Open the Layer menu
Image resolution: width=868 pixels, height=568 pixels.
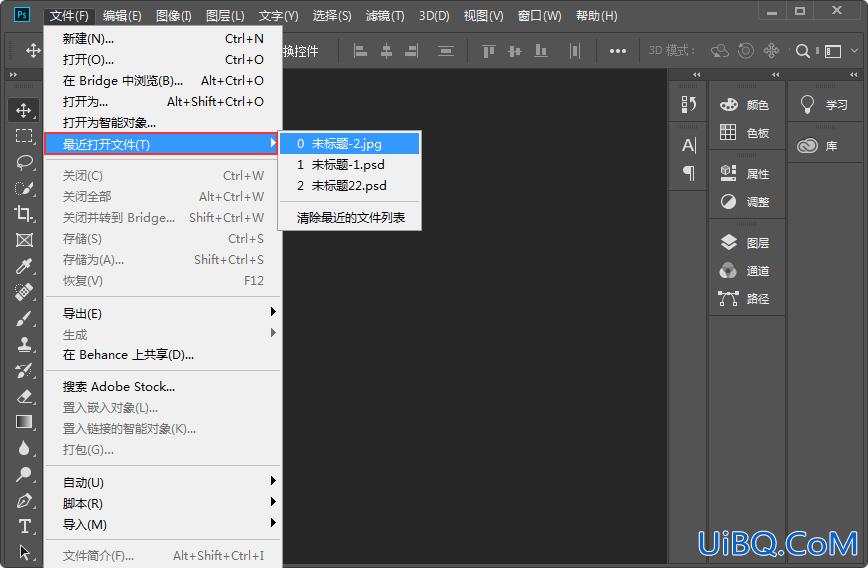coord(225,16)
